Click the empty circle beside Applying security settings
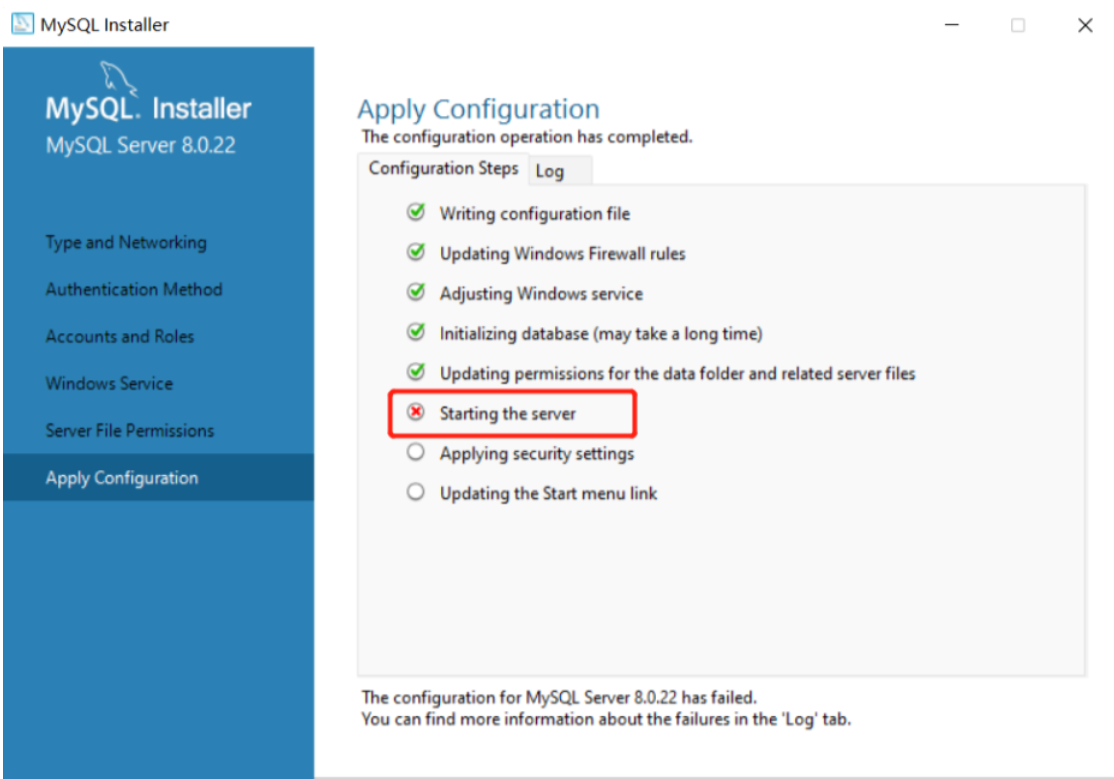 point(416,452)
